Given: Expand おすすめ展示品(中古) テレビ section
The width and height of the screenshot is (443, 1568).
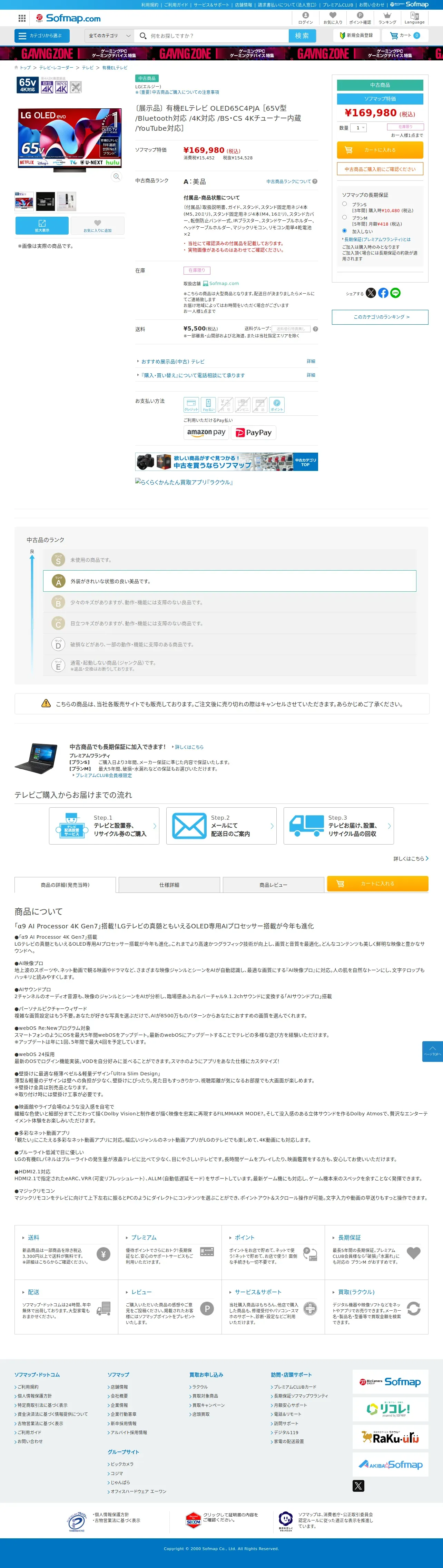Looking at the screenshot, I should pos(226,362).
